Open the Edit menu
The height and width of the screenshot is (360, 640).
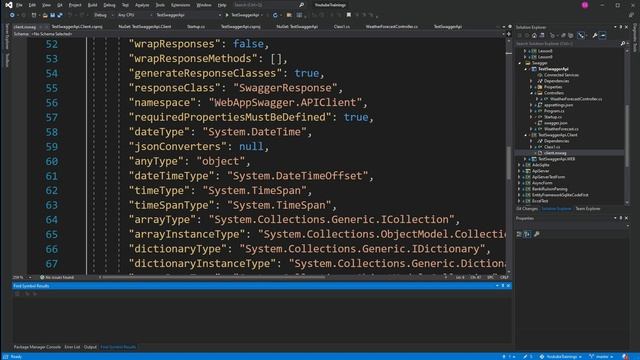point(32,5)
